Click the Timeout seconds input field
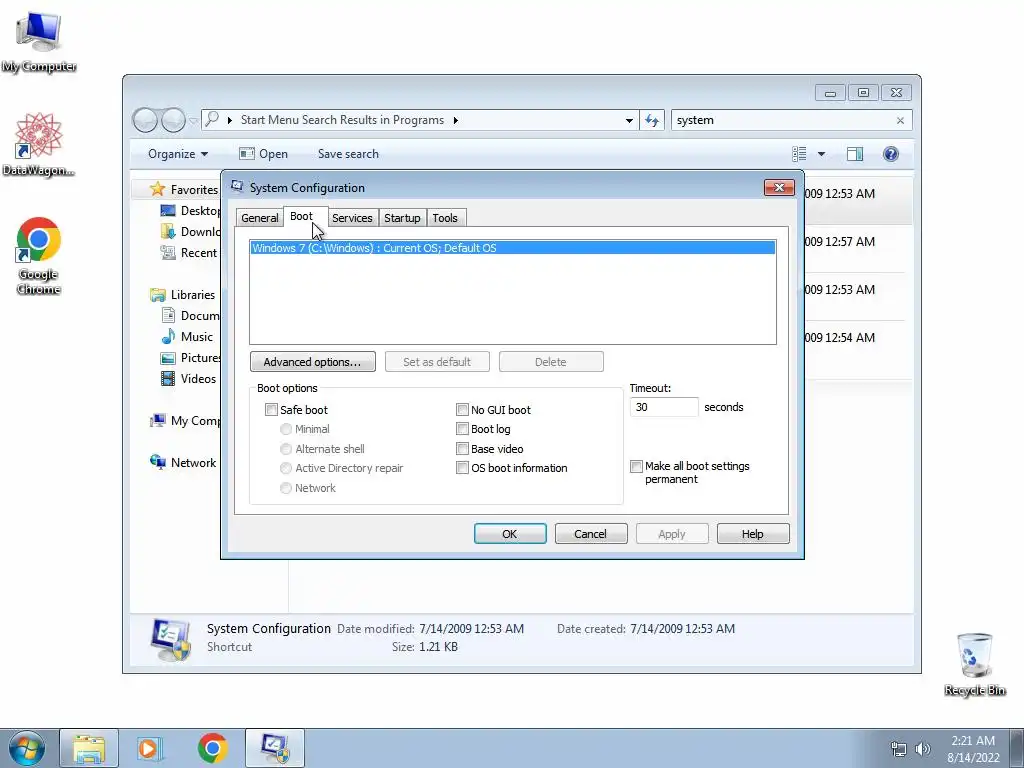Screen dimensions: 1024x768 [664, 407]
